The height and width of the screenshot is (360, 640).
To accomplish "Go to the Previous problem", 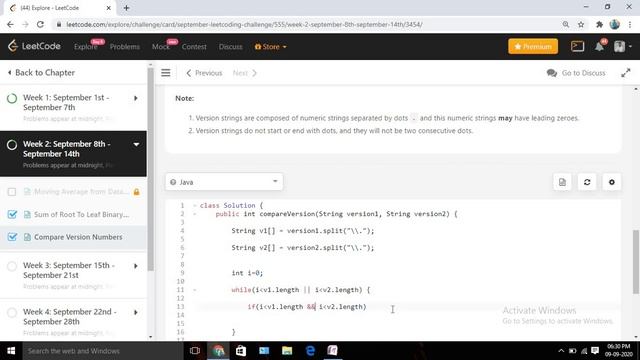I will pos(204,73).
